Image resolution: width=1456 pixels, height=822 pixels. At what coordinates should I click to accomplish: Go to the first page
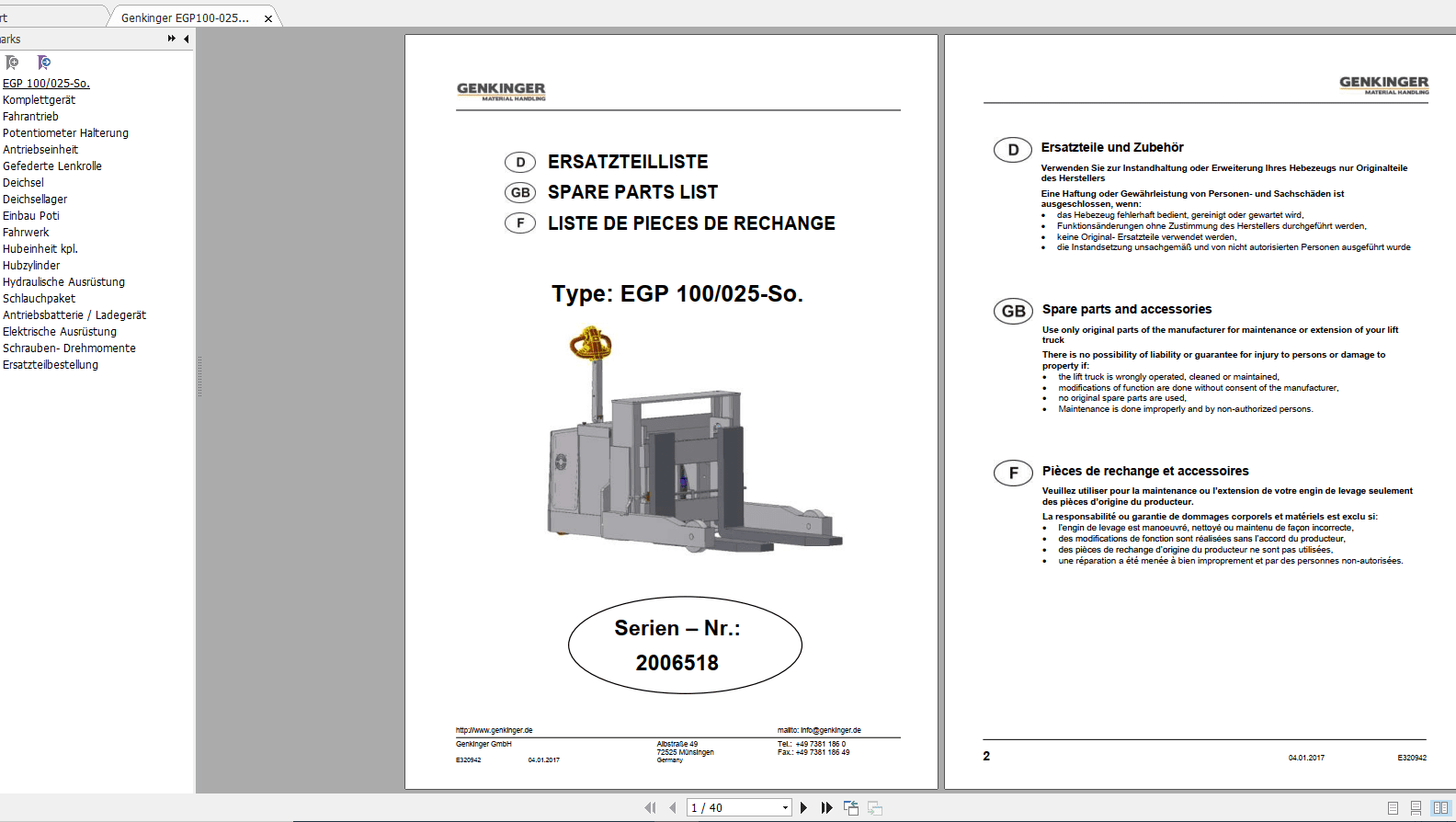coord(651,807)
